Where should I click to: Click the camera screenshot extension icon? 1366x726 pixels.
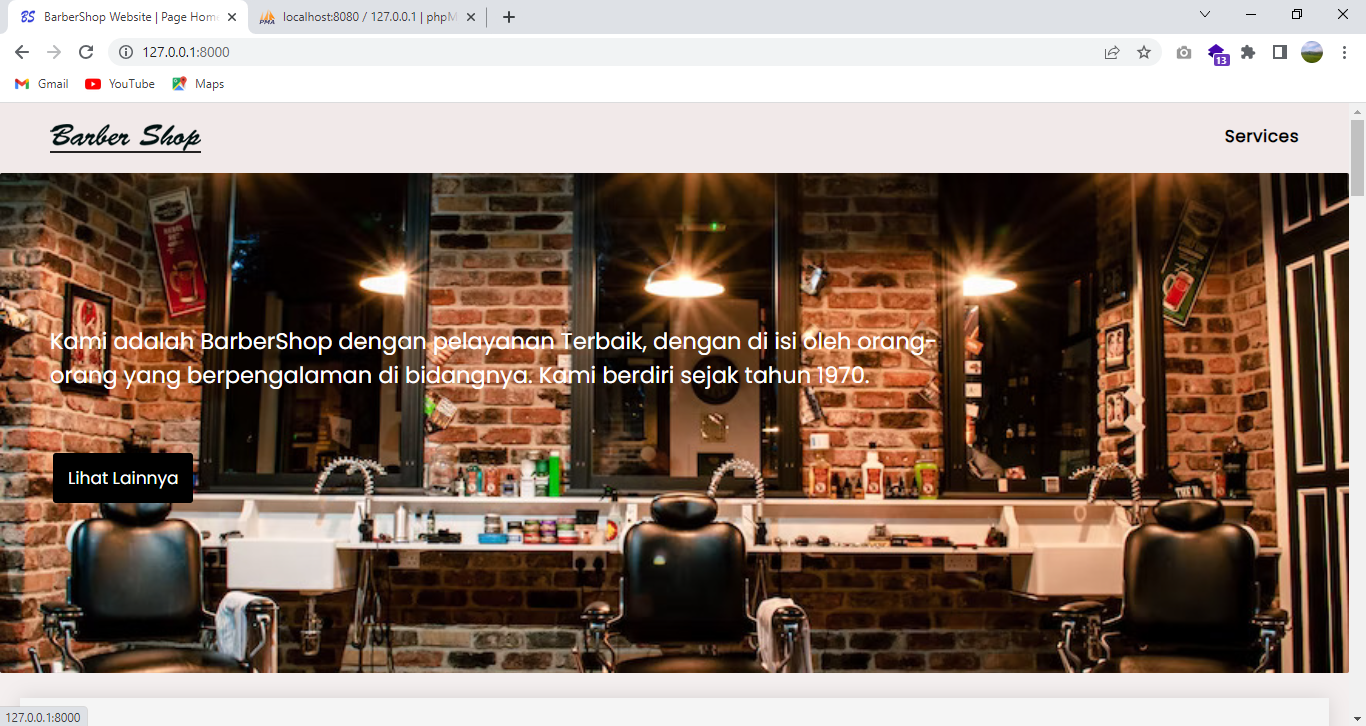pos(1184,52)
